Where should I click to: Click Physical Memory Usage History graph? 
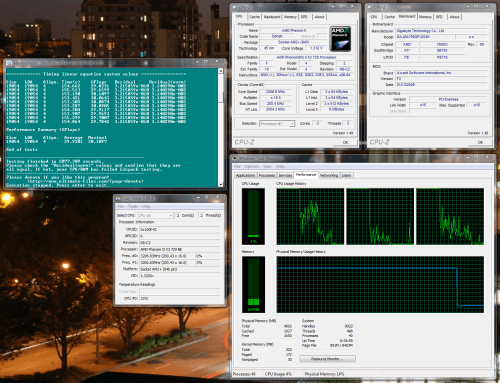pyautogui.click(x=380, y=284)
